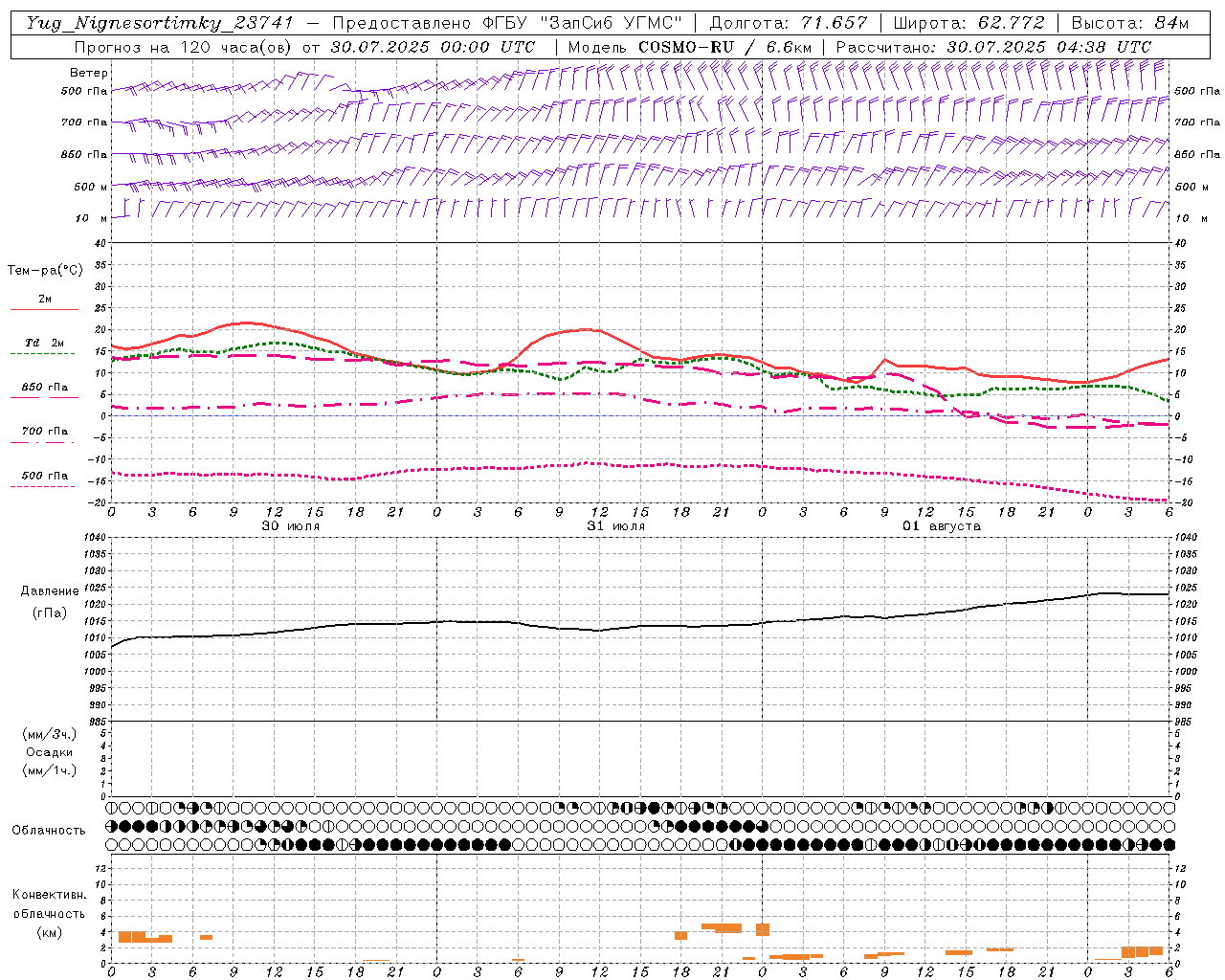Click the Рассчитано: 30.07.2025 04:38 UTC text
Viewport: 1225px width, 980px height.
coord(993,47)
